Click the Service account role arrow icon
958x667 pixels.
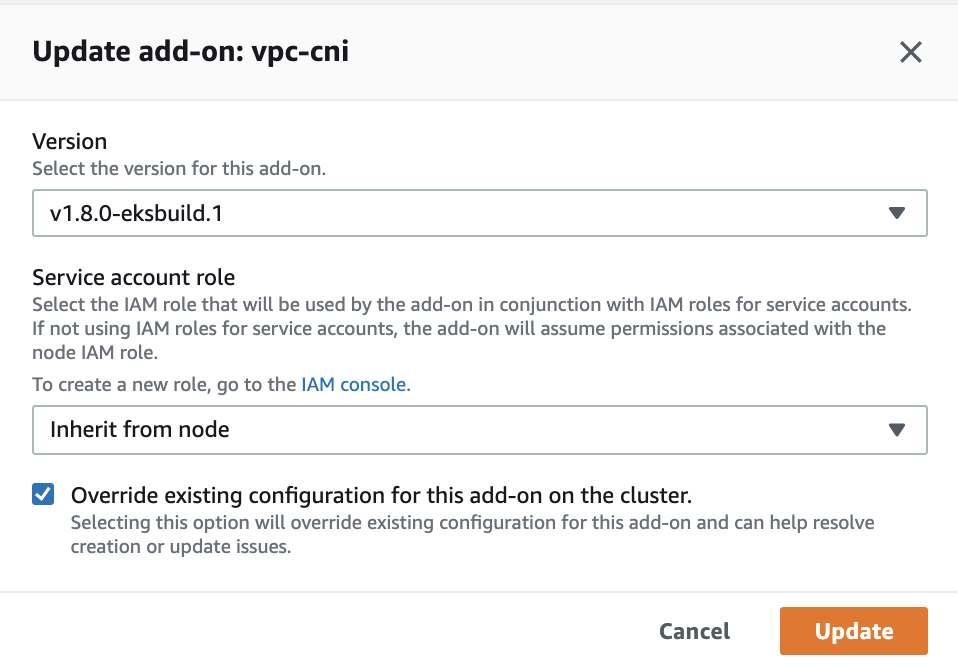click(896, 430)
